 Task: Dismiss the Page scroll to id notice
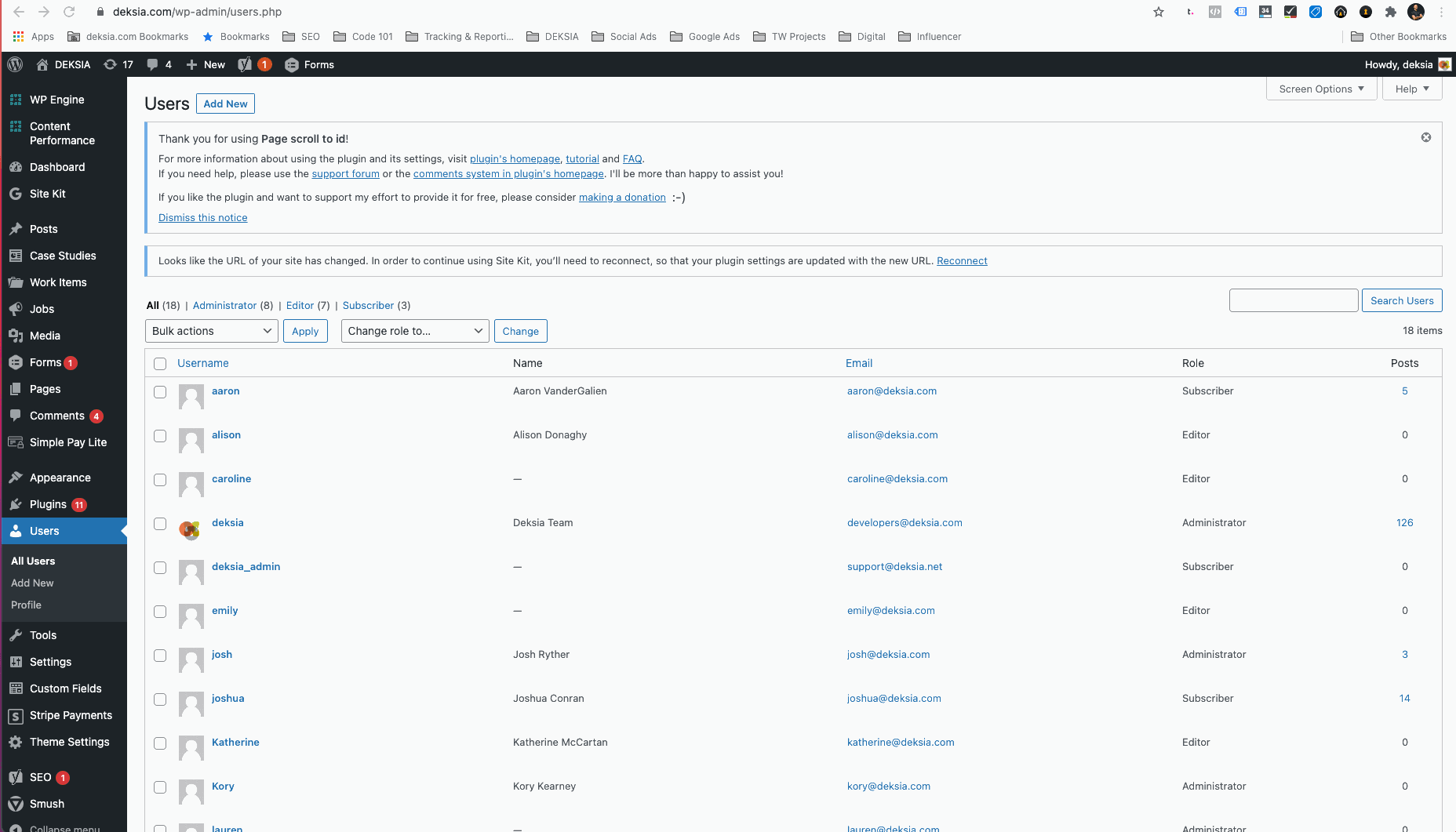point(1425,137)
